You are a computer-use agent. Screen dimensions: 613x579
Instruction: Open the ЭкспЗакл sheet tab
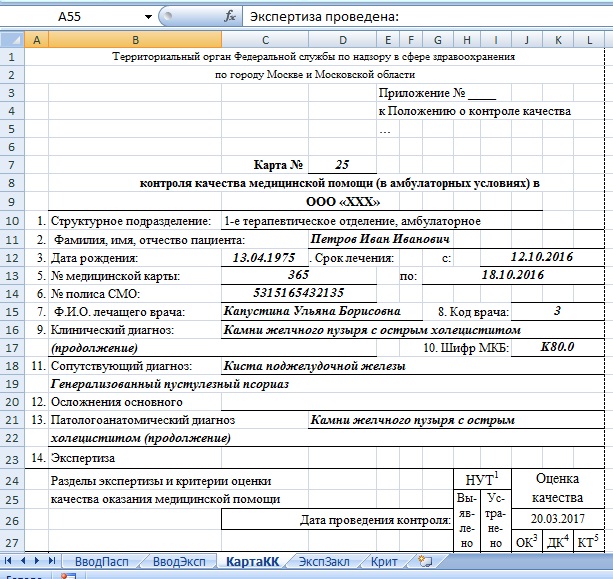tap(324, 562)
